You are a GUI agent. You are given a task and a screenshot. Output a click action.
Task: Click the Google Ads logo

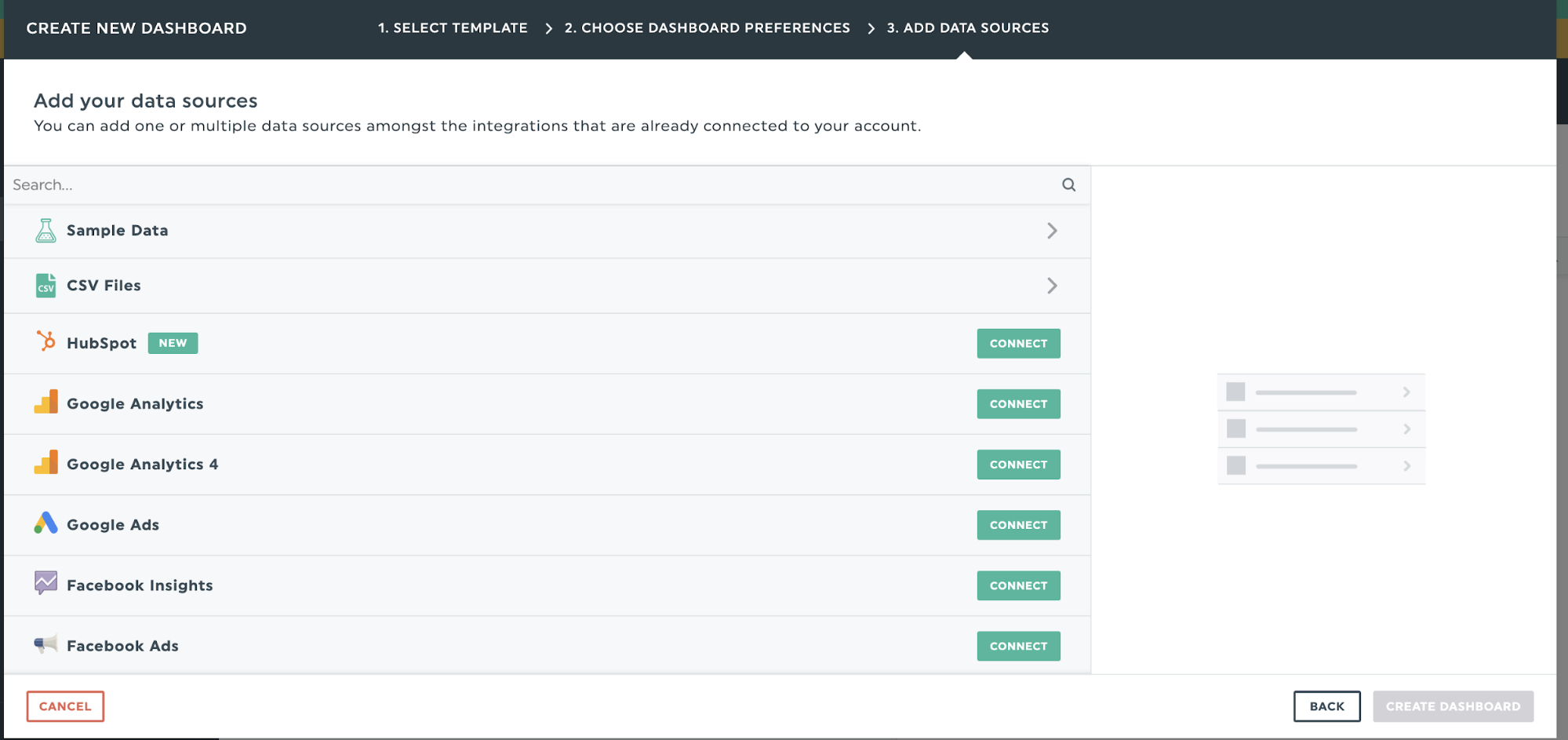(46, 523)
